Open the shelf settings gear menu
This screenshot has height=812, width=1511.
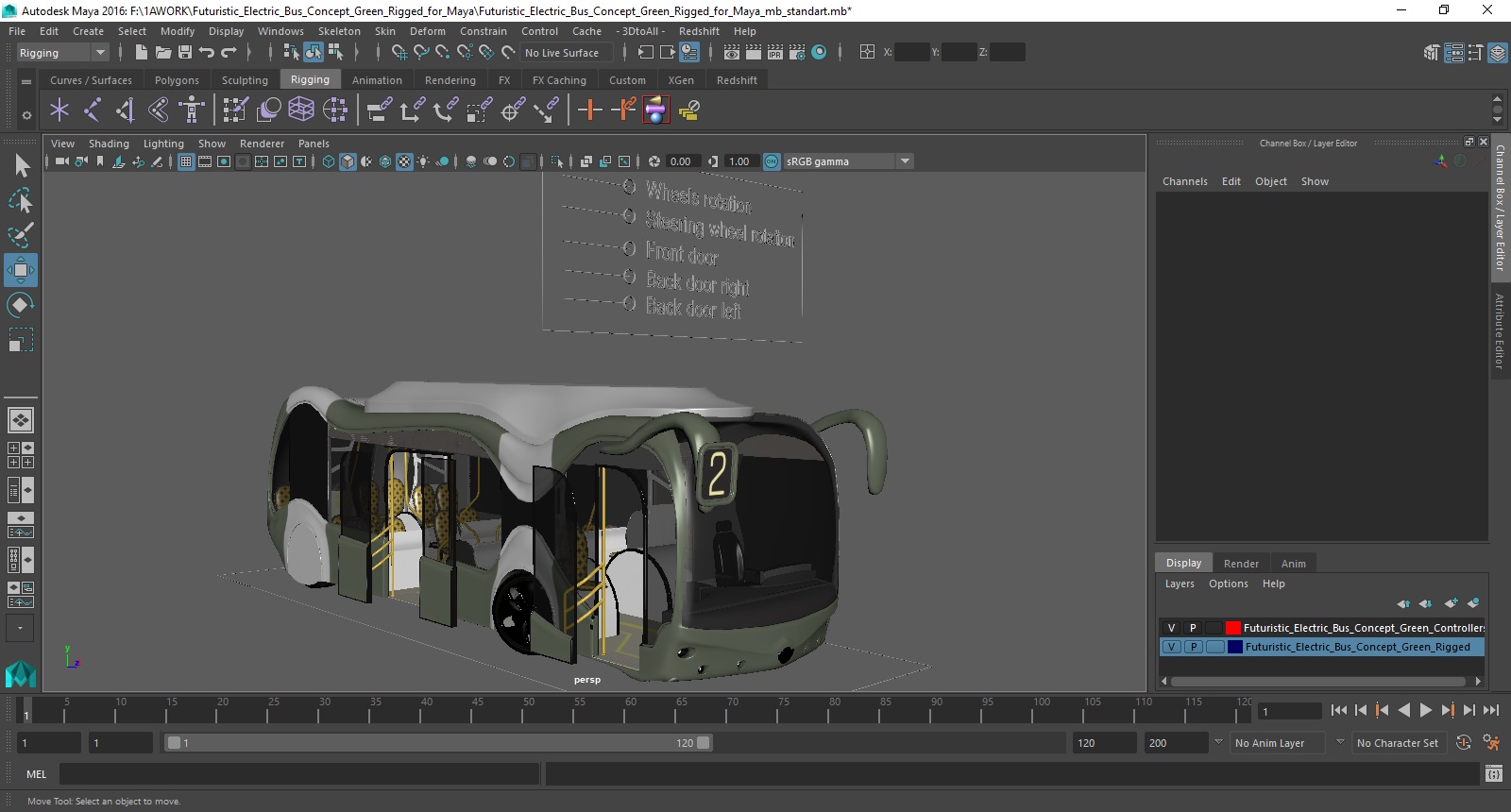click(x=26, y=115)
